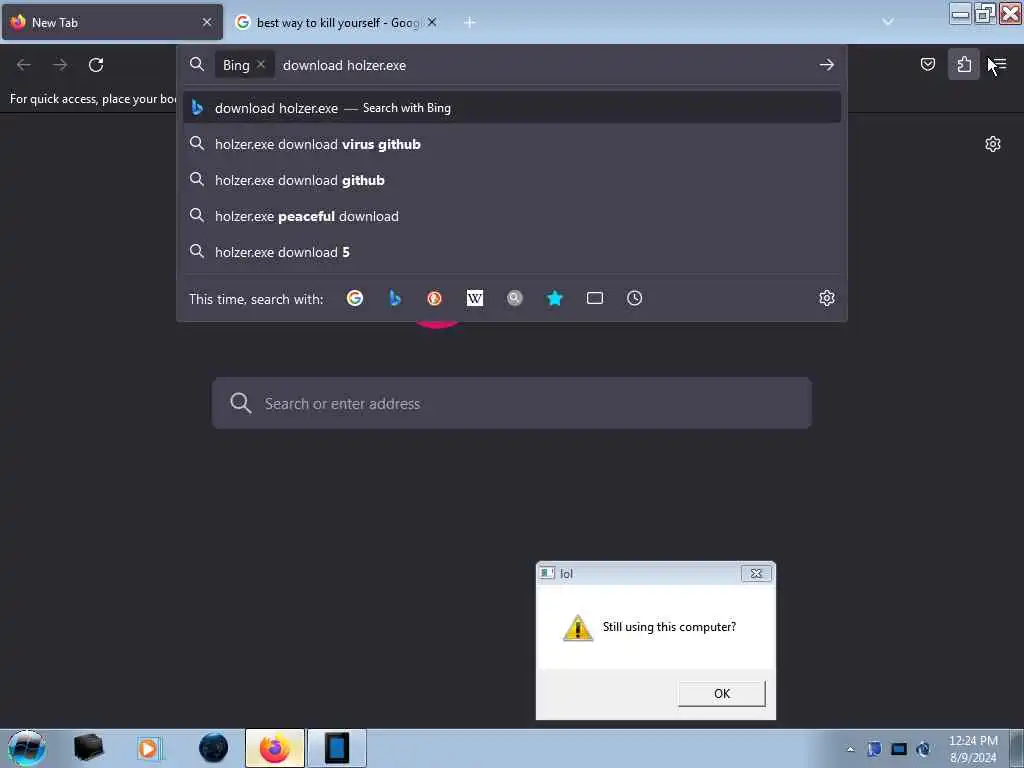The width and height of the screenshot is (1024, 768).
Task: Open the black box taskbar icon
Action: 88,748
